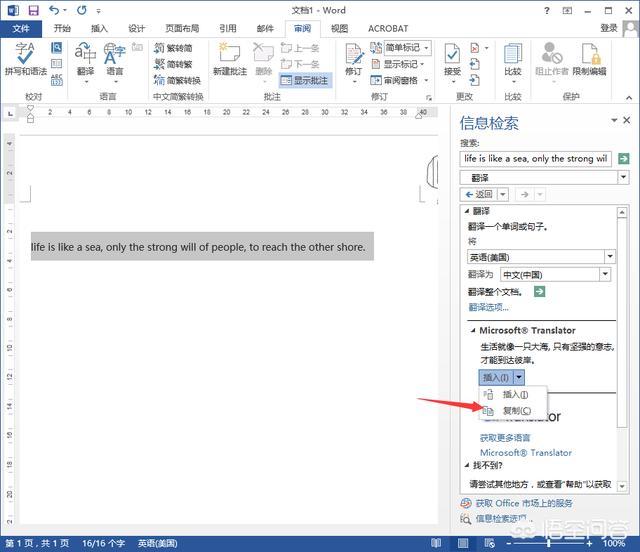Open the 翻译选项... link
Screen dimensions: 640x552
pyautogui.click(x=489, y=307)
